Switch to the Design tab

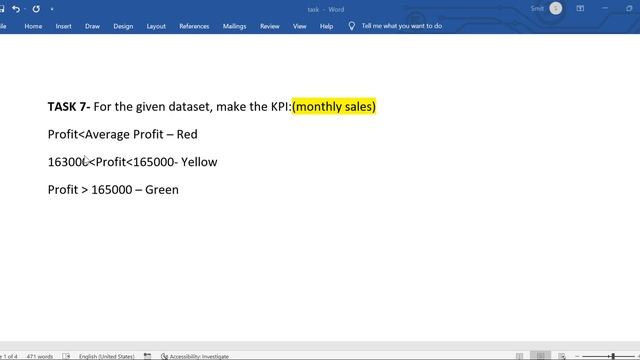pyautogui.click(x=123, y=26)
